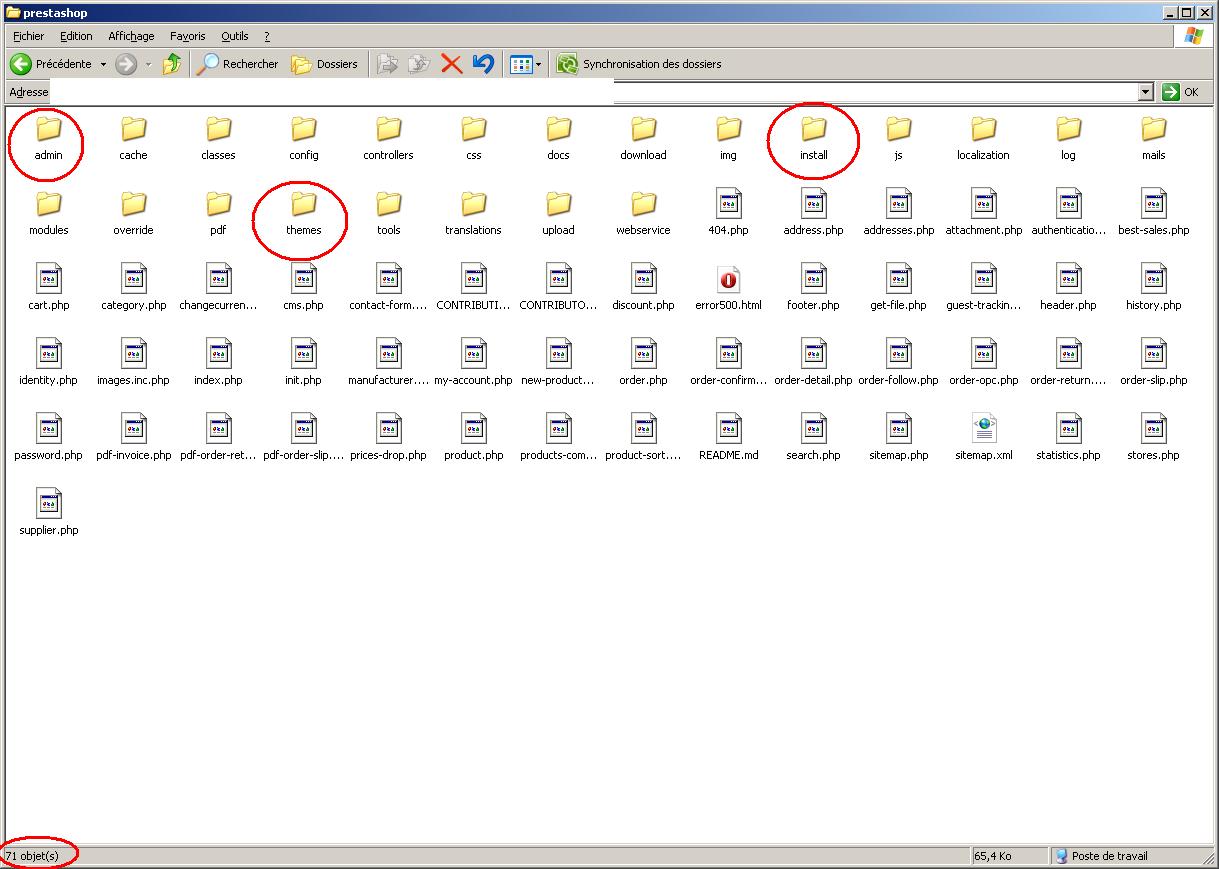
Task: Select the index.php file
Action: coord(218,363)
